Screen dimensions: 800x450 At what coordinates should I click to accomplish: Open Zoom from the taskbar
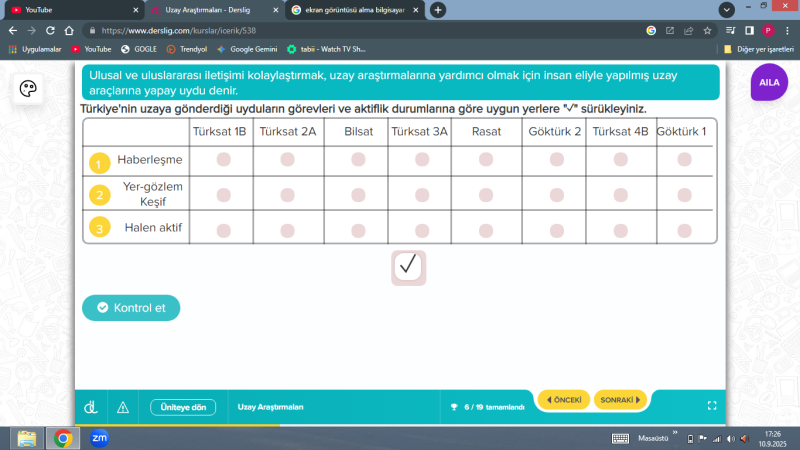pos(99,438)
